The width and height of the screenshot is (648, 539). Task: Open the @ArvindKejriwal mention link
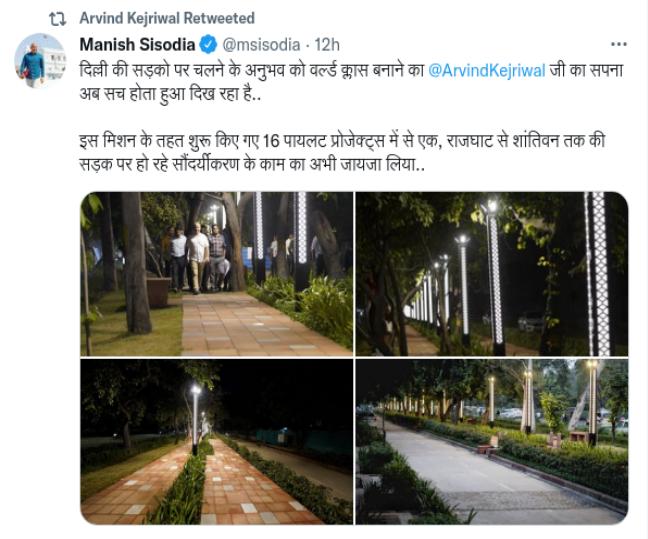click(487, 71)
